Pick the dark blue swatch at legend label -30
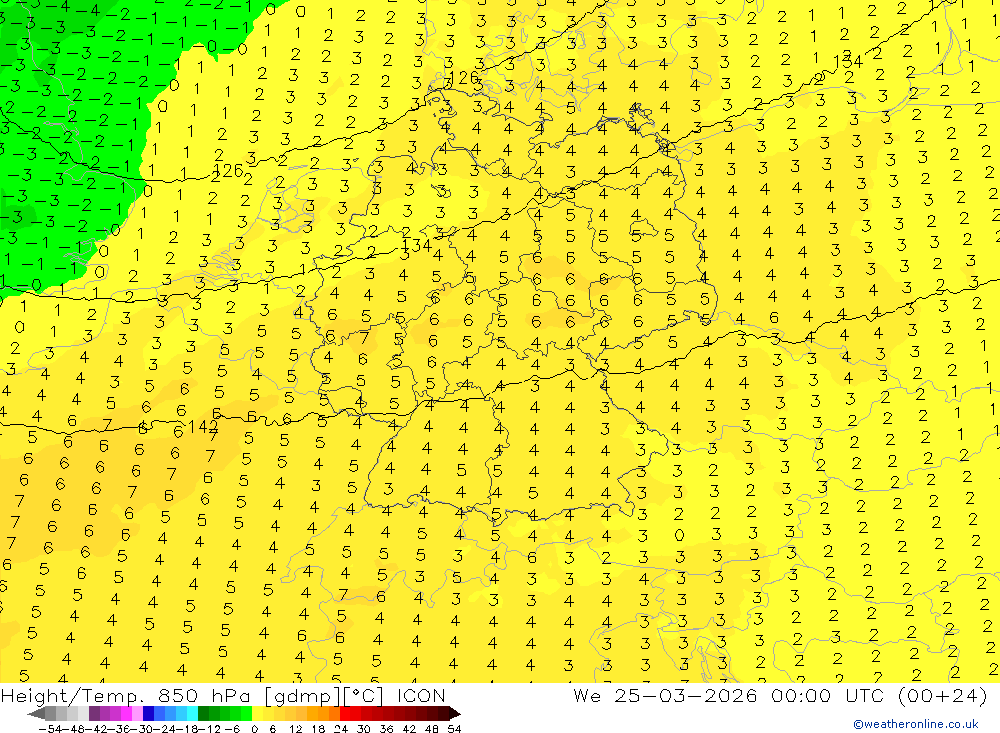This screenshot has width=1000, height=733. [x=149, y=714]
